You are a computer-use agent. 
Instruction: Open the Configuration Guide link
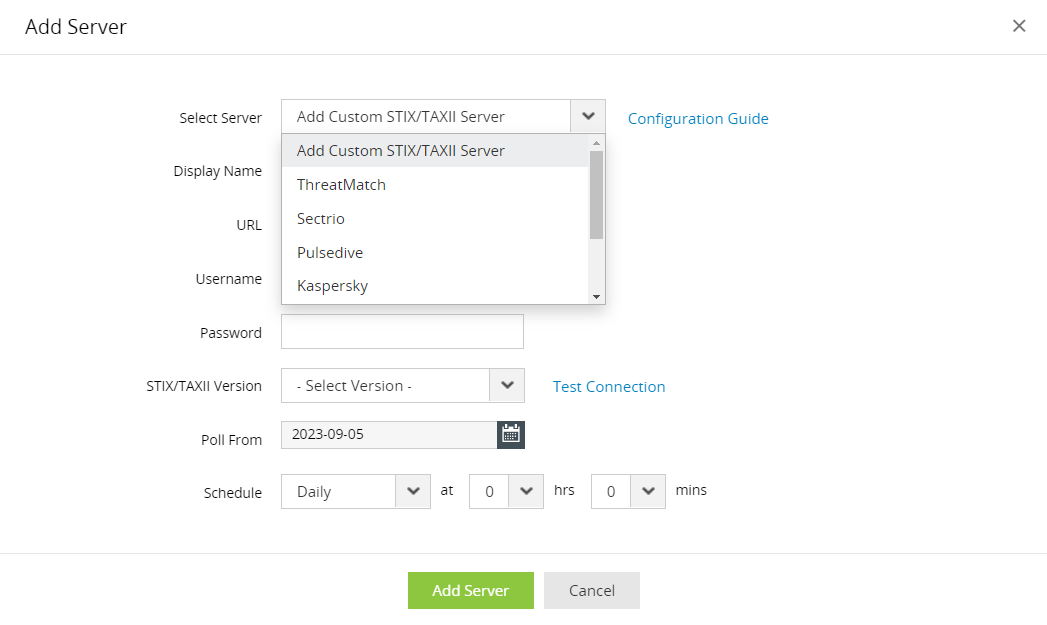pos(698,118)
